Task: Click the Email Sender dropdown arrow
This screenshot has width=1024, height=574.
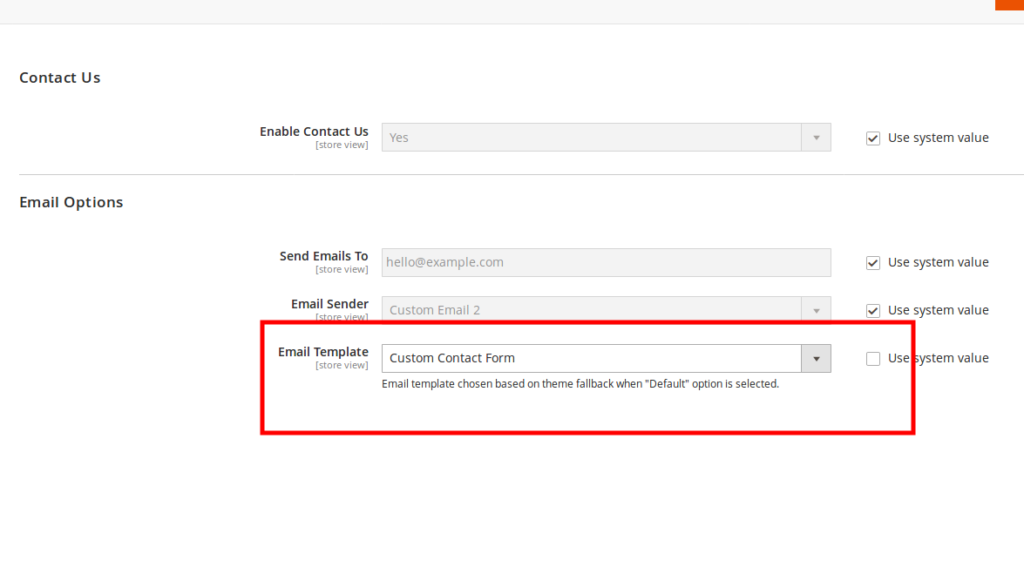Action: coord(816,310)
